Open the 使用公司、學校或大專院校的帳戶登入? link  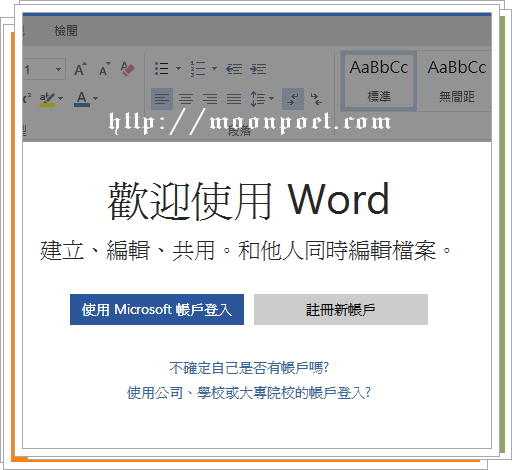[249, 393]
